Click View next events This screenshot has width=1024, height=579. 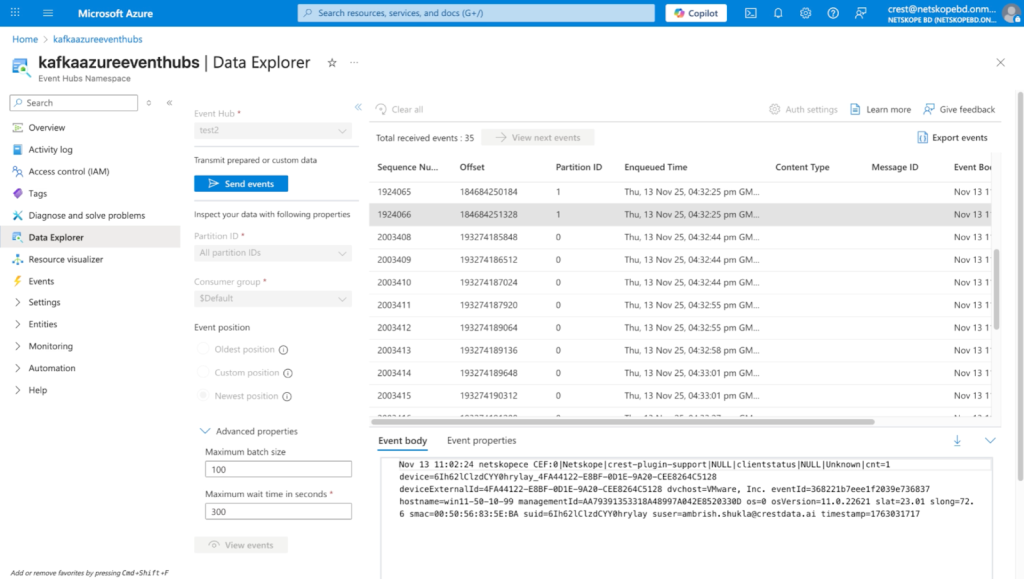click(x=537, y=138)
